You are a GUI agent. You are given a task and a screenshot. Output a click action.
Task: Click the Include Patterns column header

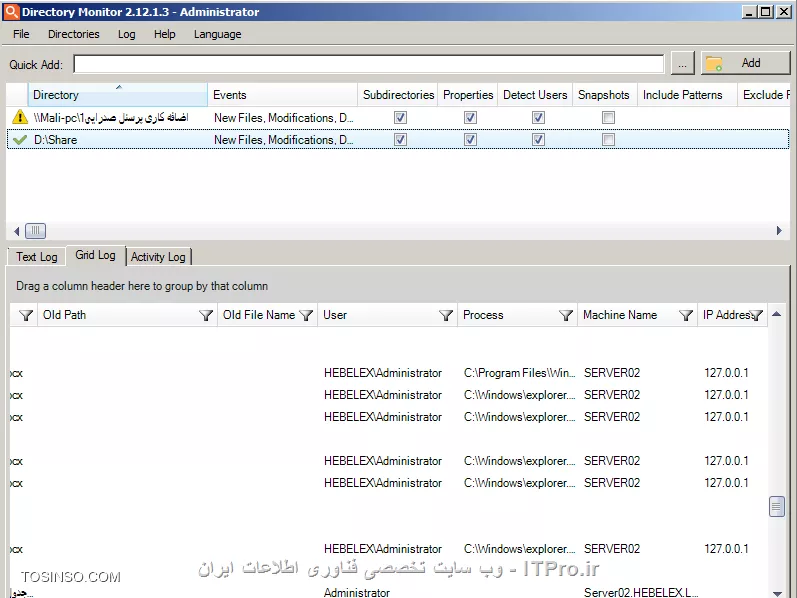tap(687, 95)
